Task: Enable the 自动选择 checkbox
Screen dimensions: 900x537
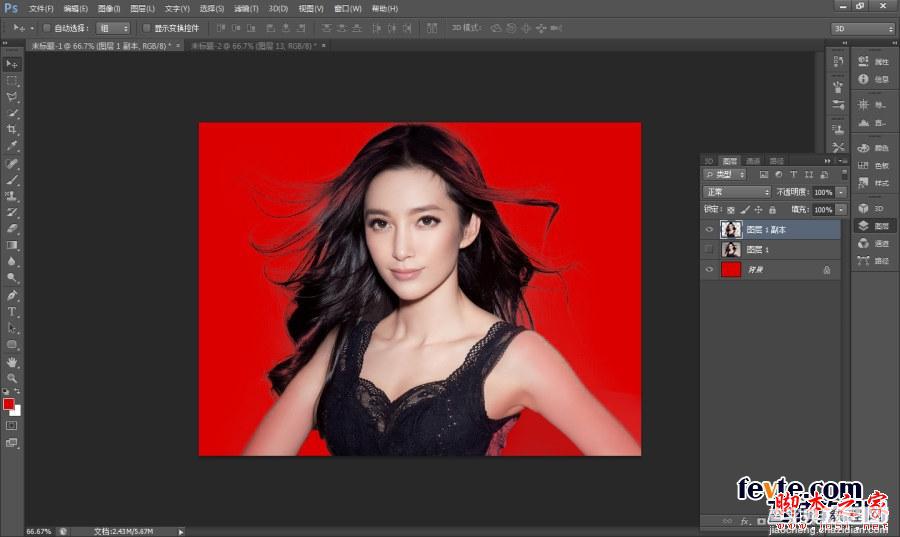Action: [47, 28]
